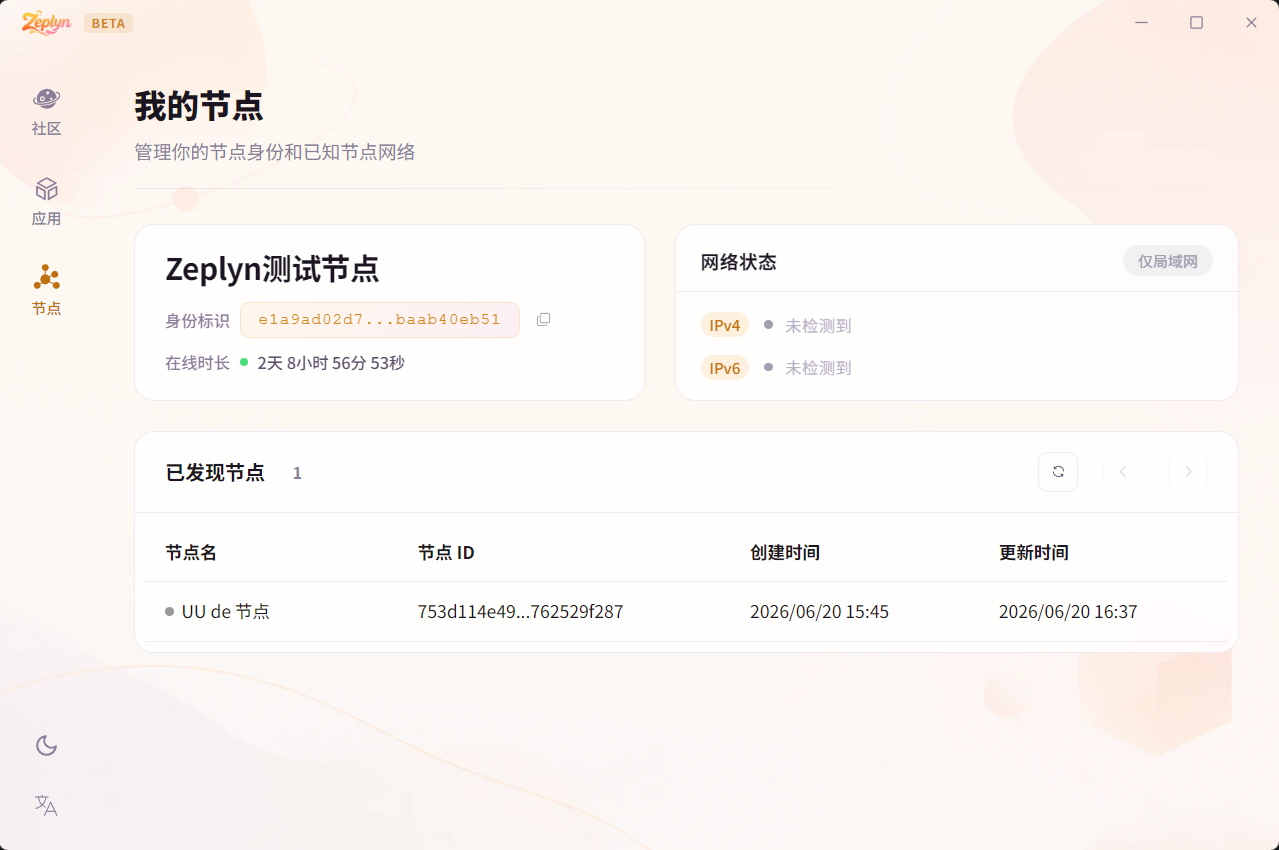Screen dimensions: 1279x850
Task: Click the 我的节点 page title
Action: coord(199,105)
